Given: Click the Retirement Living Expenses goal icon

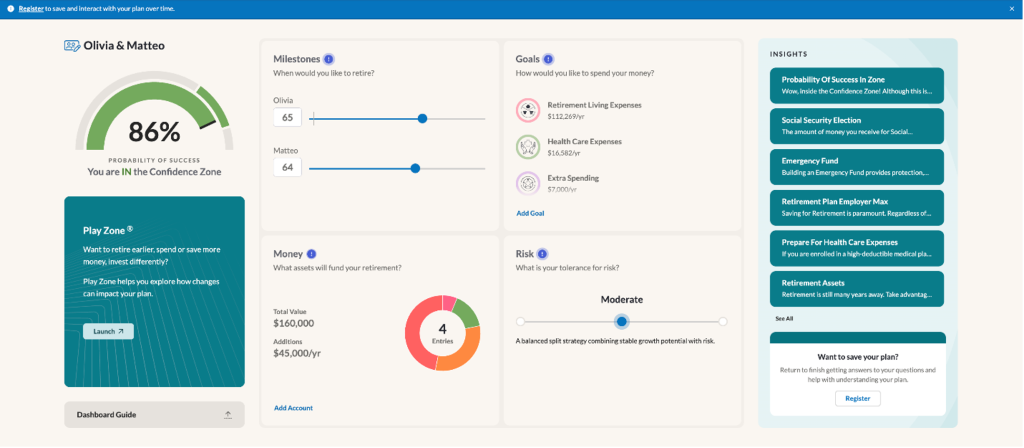Looking at the screenshot, I should tap(528, 110).
